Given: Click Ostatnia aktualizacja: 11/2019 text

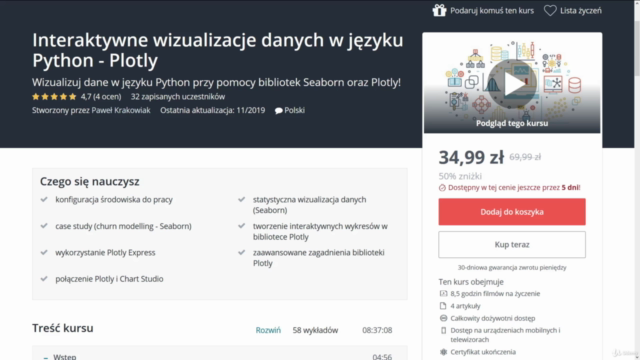Looking at the screenshot, I should pyautogui.click(x=212, y=110).
